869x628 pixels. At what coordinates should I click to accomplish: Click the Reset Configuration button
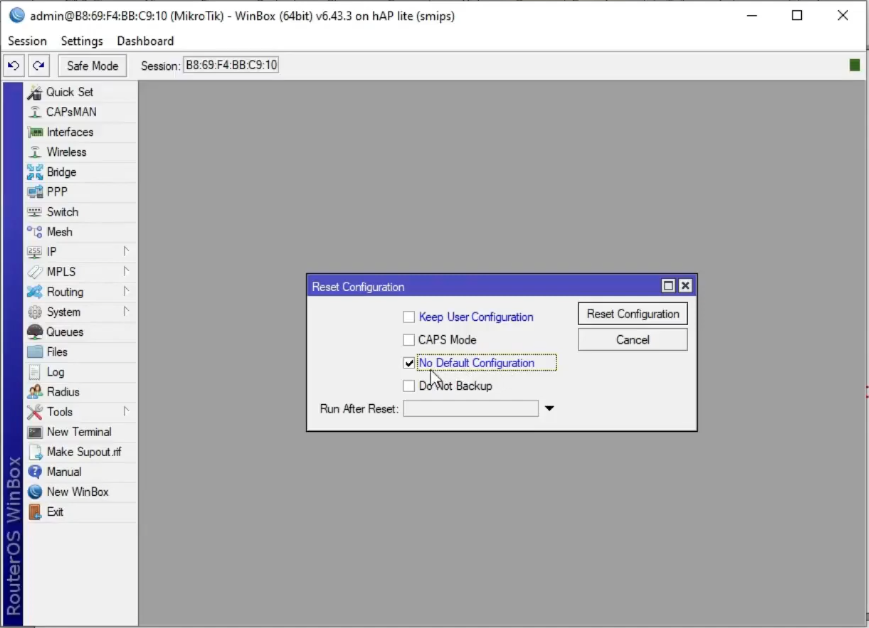[x=632, y=314]
